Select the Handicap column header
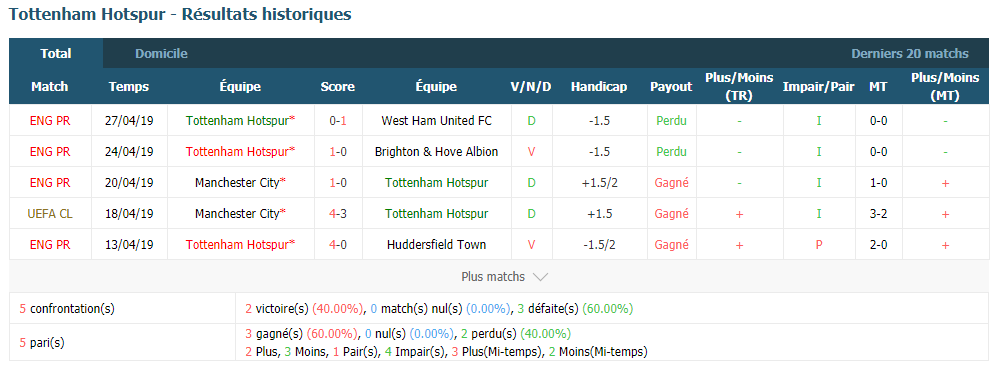 [598, 86]
